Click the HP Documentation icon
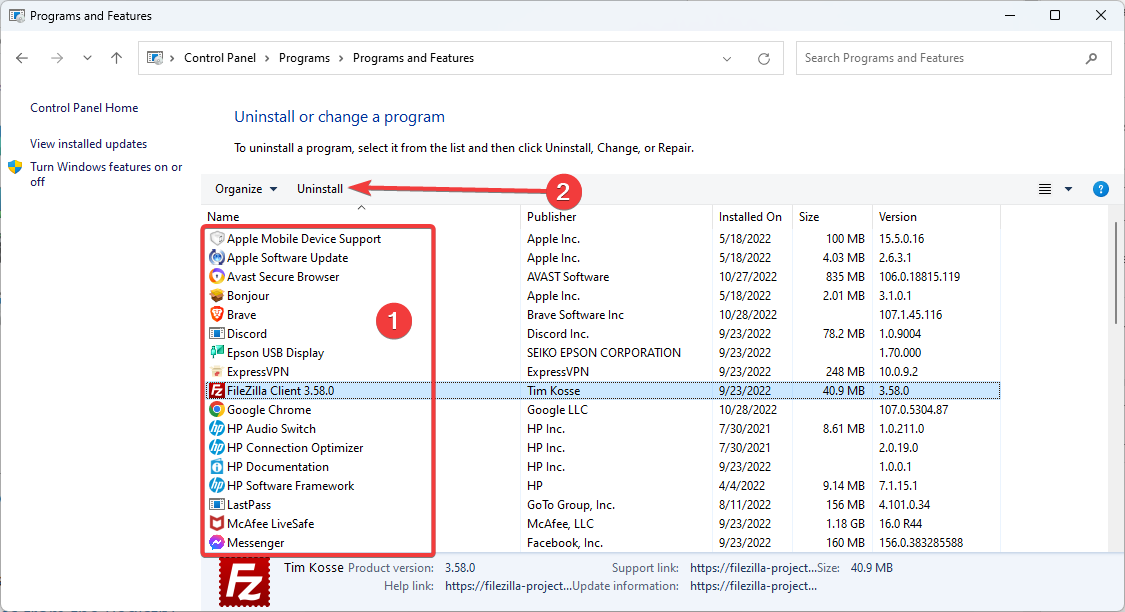Screen dimensions: 1125x612 (217, 466)
